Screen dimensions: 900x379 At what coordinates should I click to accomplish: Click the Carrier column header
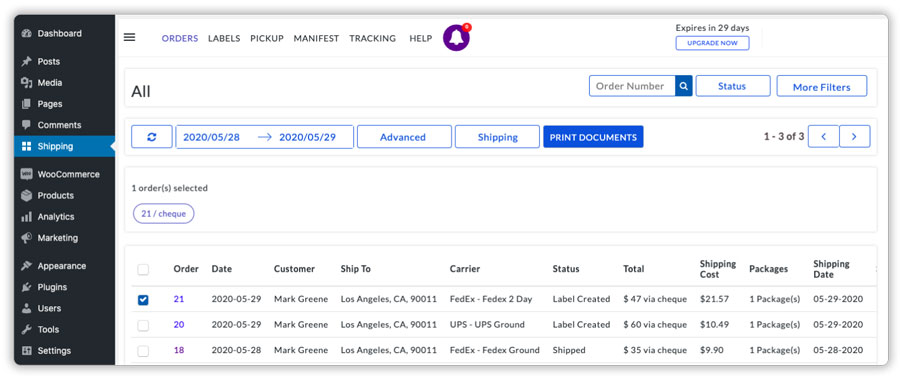(465, 269)
